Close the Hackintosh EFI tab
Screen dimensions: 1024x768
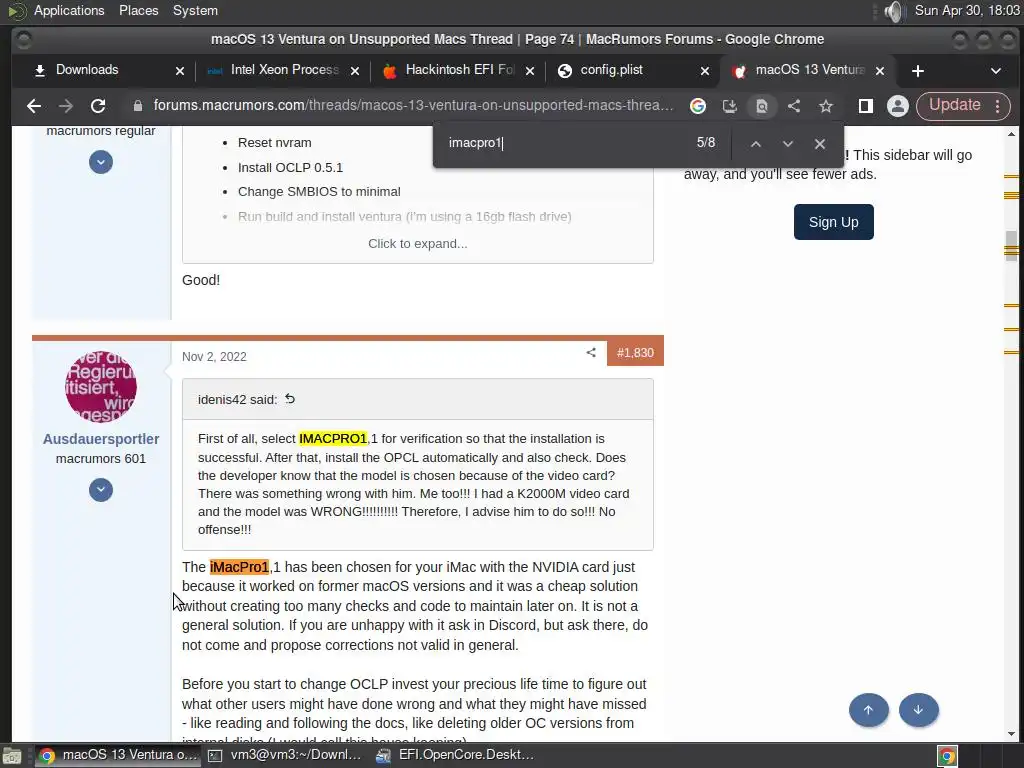pos(530,71)
